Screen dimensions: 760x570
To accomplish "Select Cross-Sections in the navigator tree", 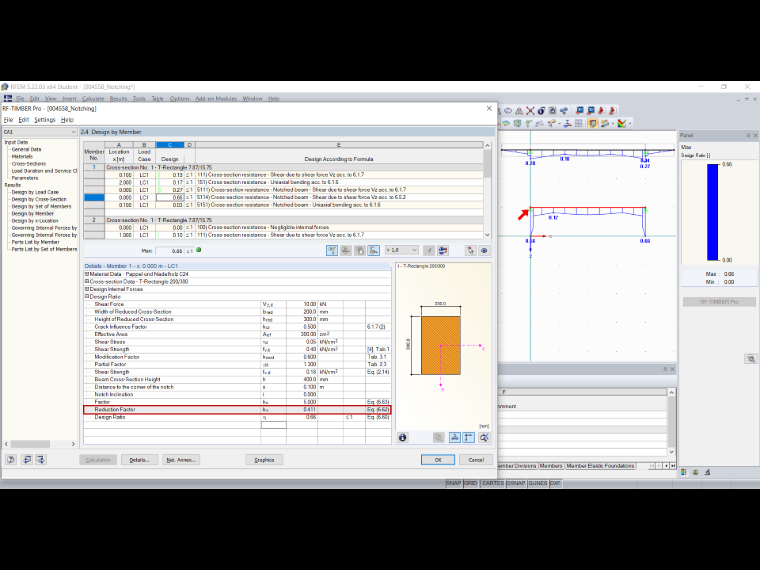I will [x=29, y=164].
